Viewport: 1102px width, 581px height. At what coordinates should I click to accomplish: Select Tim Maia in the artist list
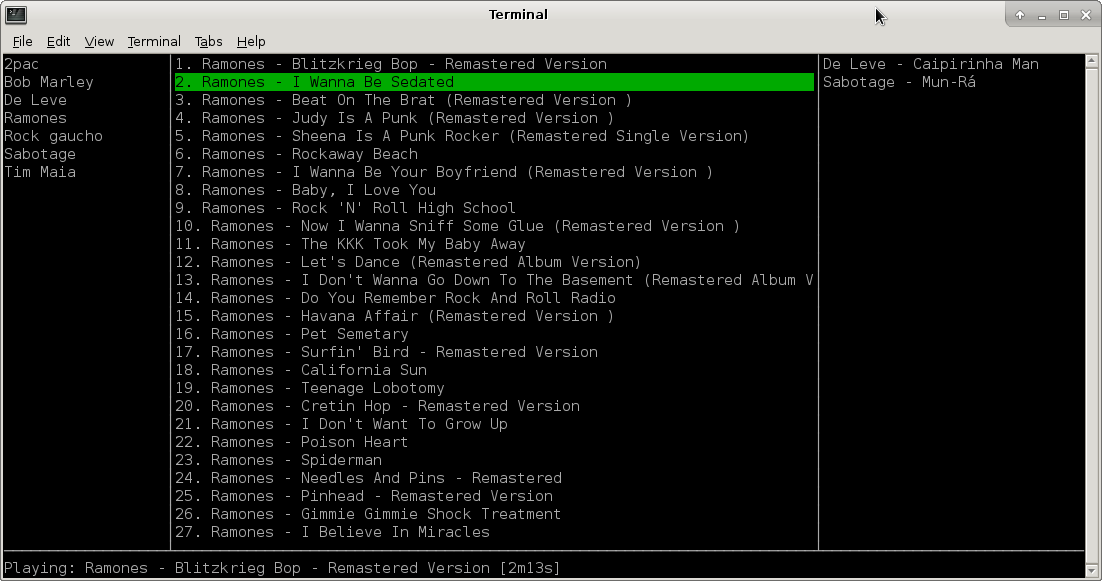(39, 172)
